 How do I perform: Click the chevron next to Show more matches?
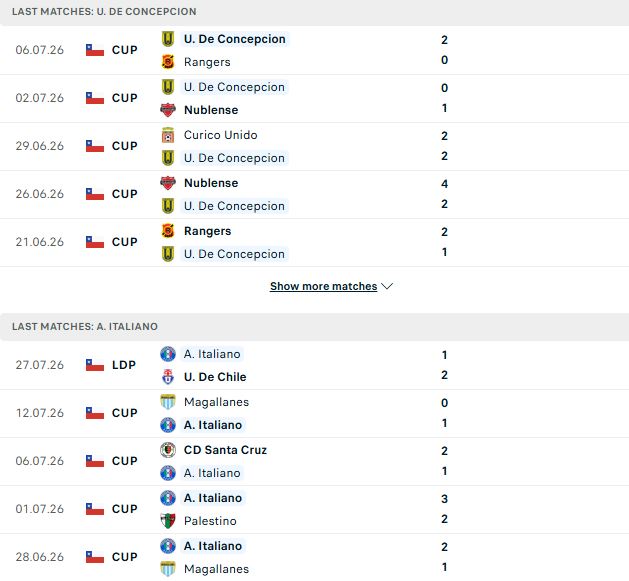tap(387, 286)
